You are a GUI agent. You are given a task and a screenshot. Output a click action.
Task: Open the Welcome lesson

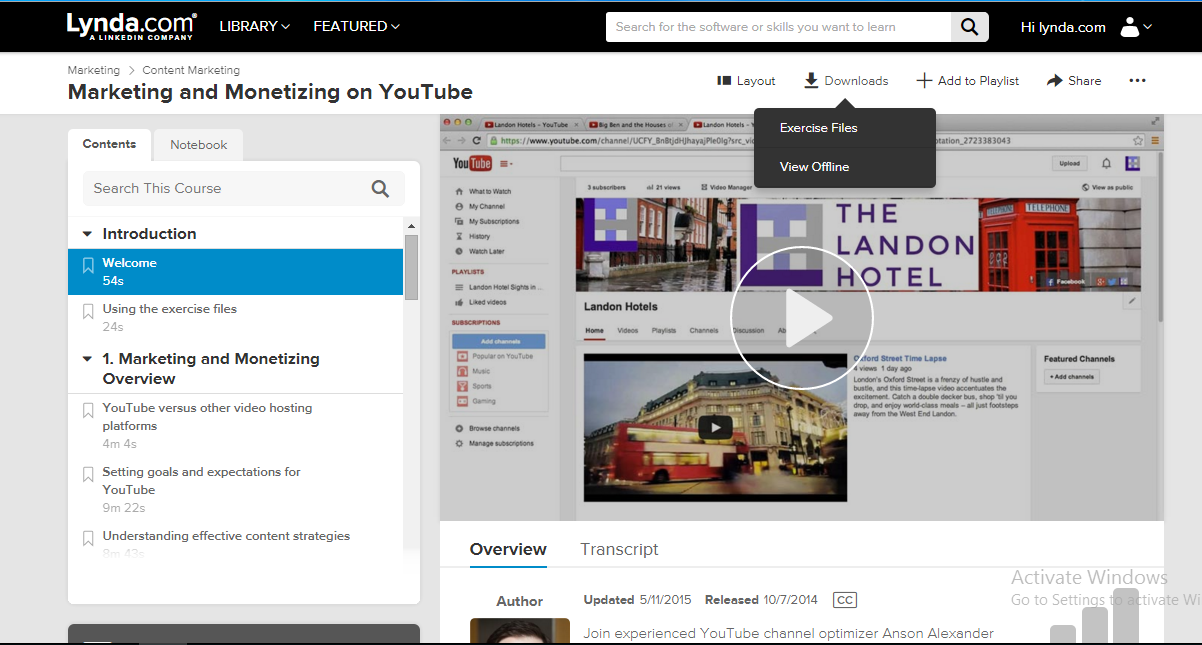(x=235, y=272)
